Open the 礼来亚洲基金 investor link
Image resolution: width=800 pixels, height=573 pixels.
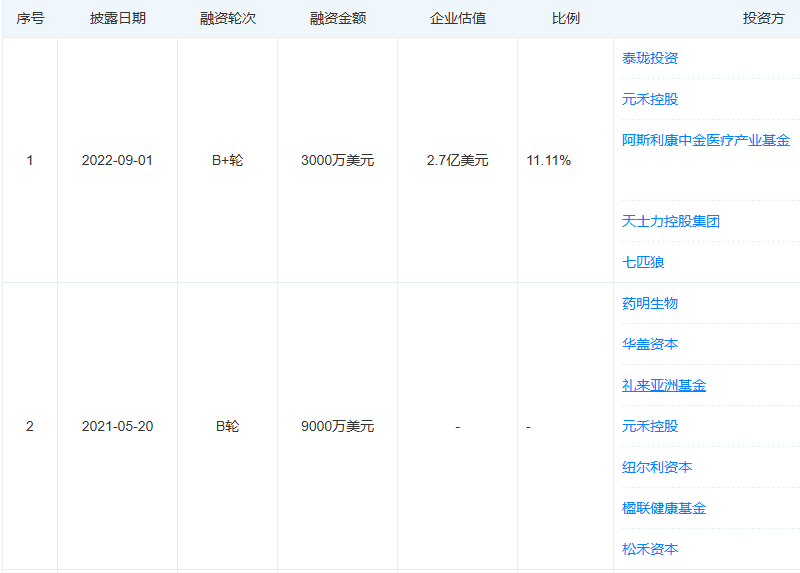pos(664,385)
